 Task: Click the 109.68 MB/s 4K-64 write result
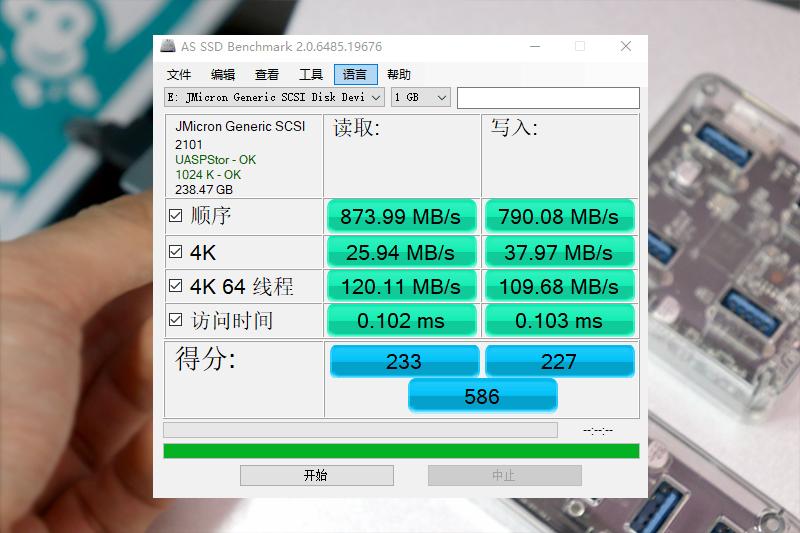pyautogui.click(x=560, y=287)
